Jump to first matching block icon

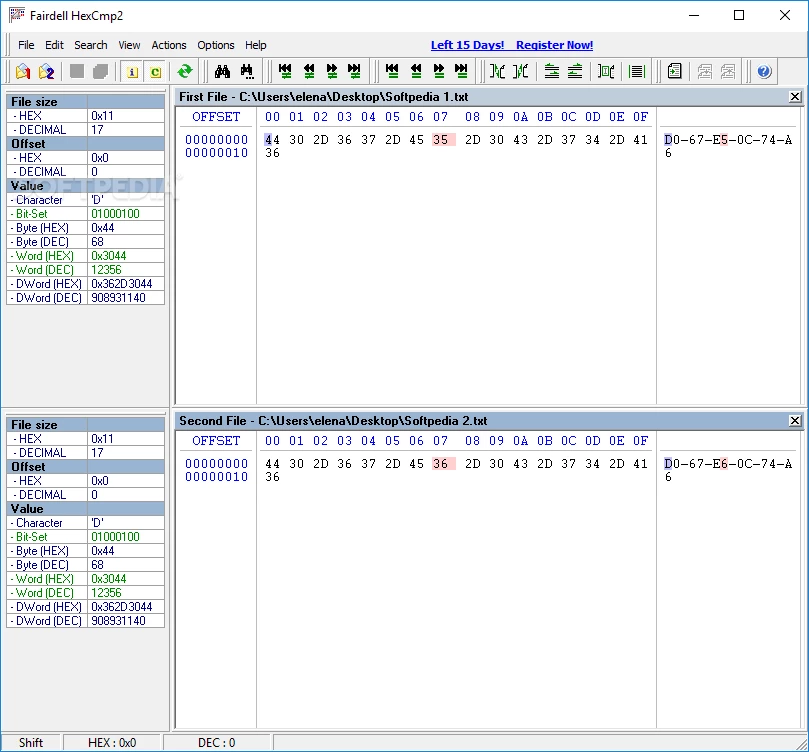(392, 71)
